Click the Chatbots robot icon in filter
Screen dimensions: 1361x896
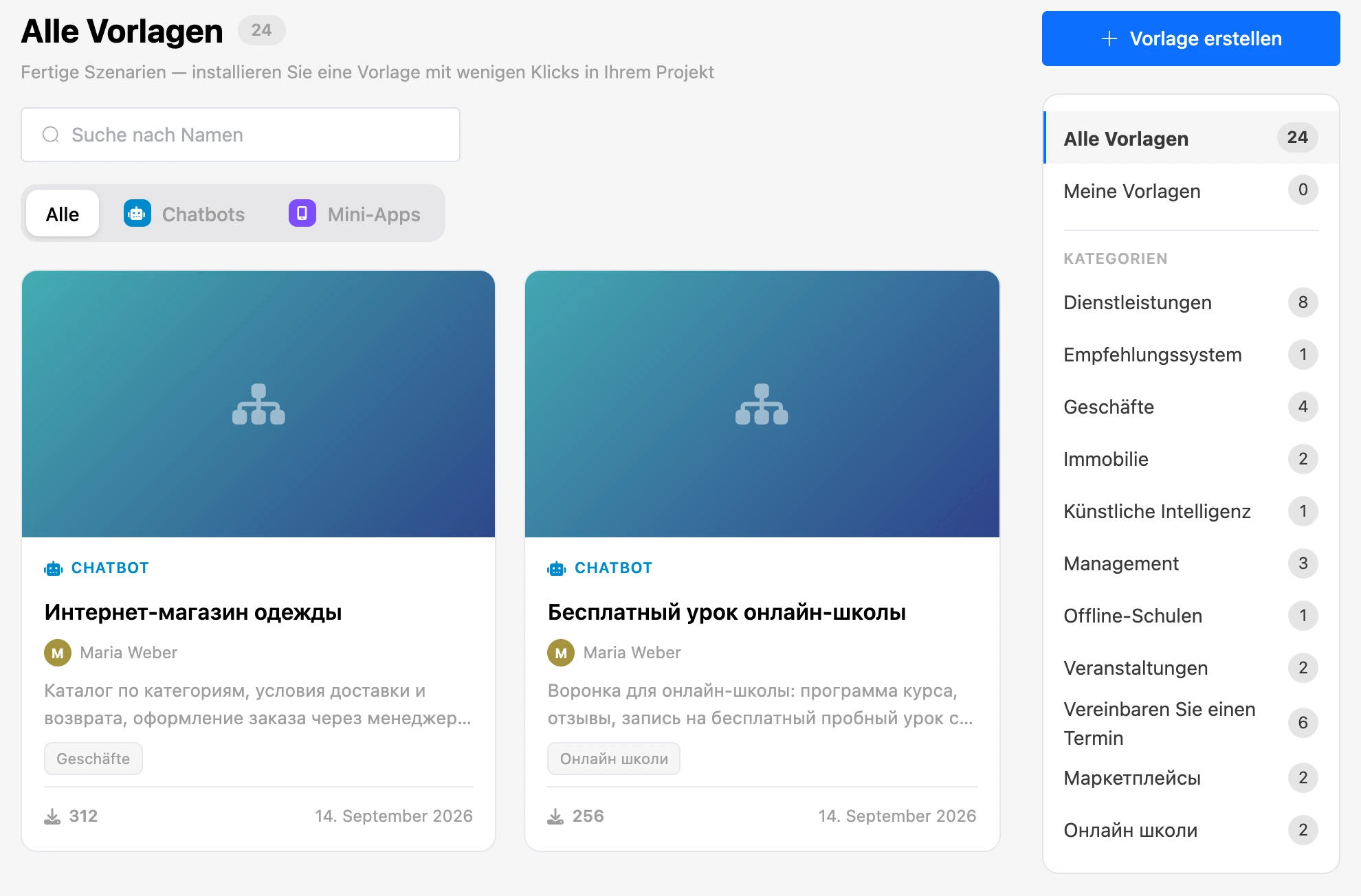[x=137, y=214]
